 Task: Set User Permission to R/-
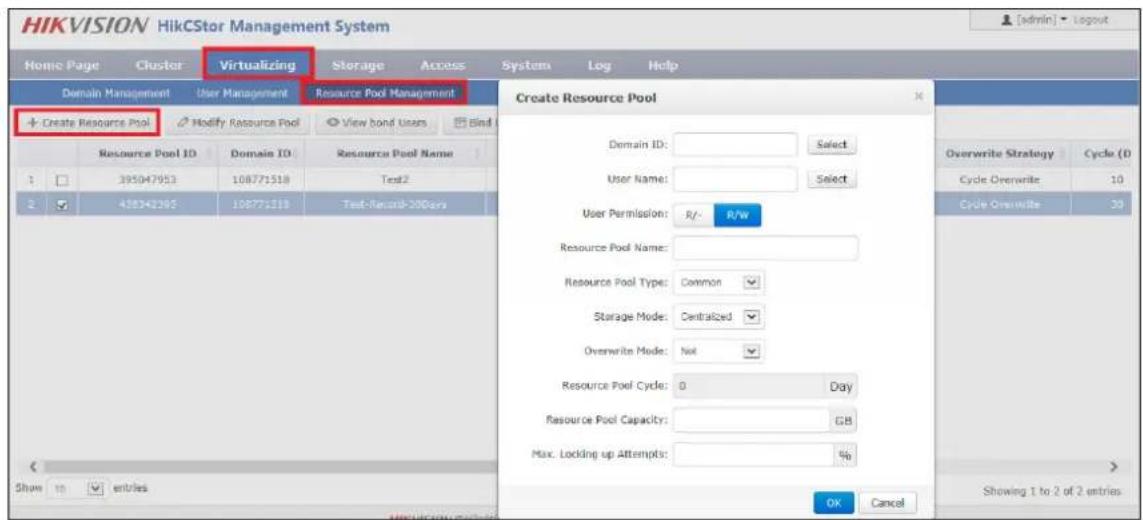[x=691, y=217]
